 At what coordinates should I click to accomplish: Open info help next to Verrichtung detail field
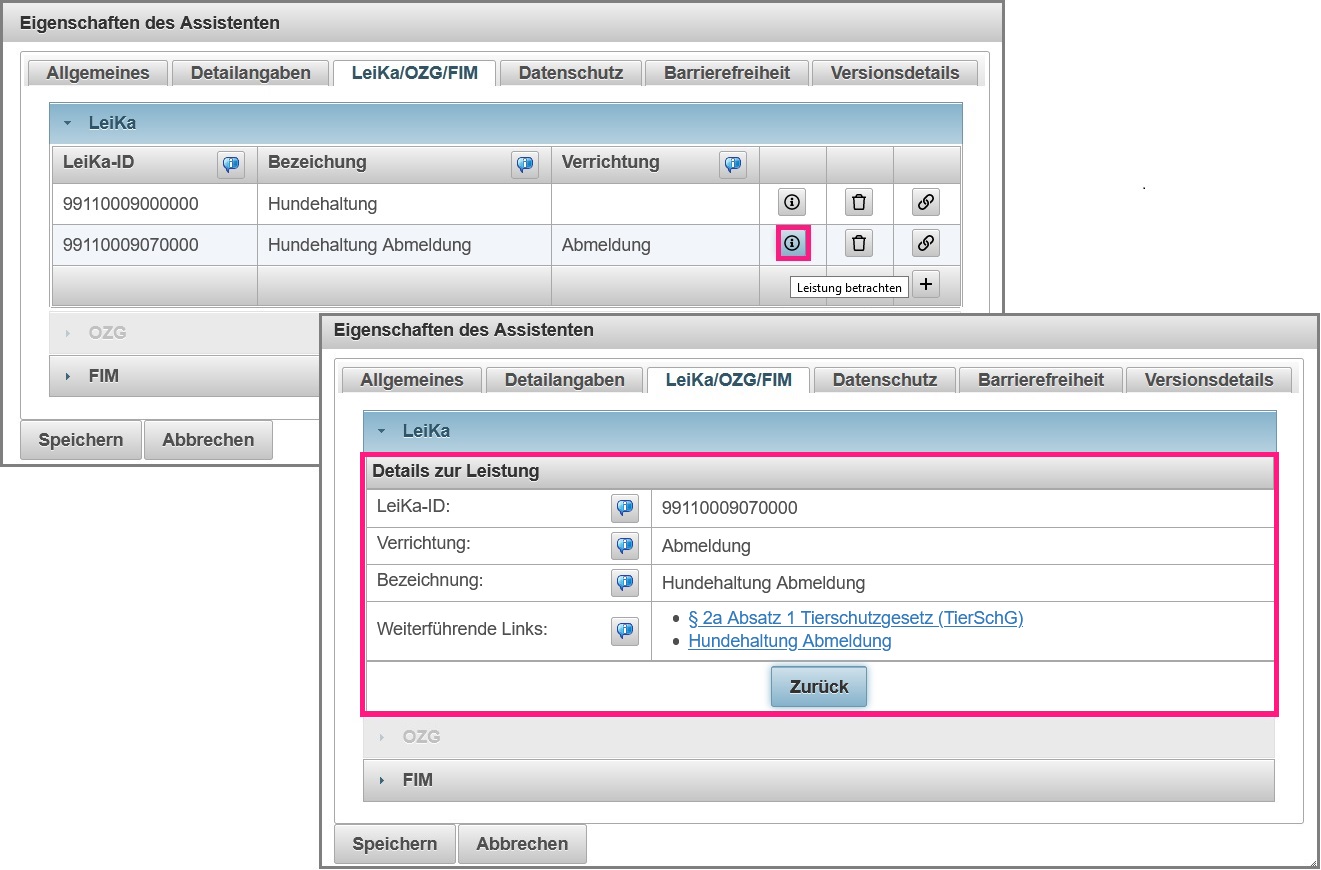625,546
